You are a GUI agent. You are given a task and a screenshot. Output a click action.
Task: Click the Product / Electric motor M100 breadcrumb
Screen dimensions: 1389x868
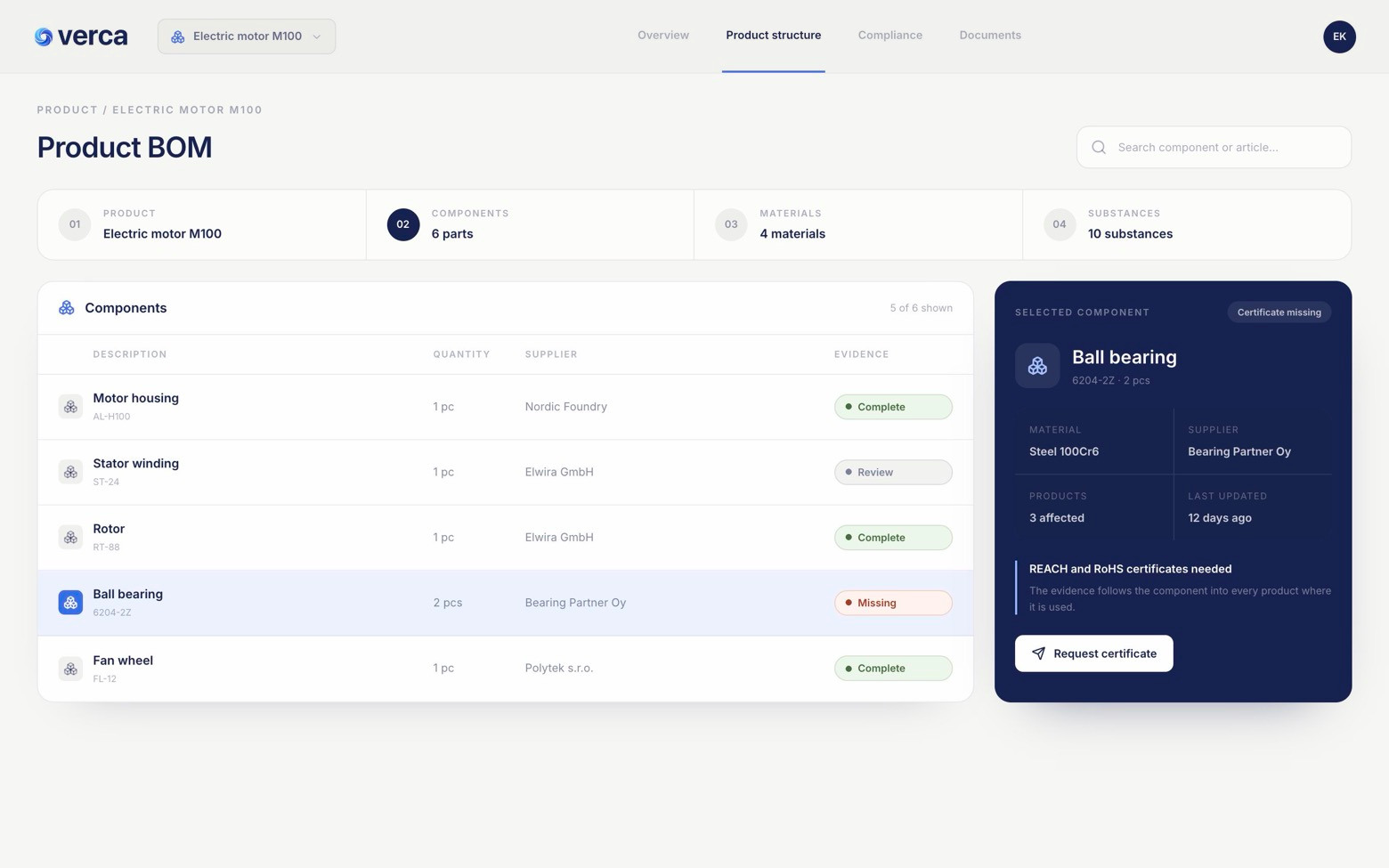[150, 110]
